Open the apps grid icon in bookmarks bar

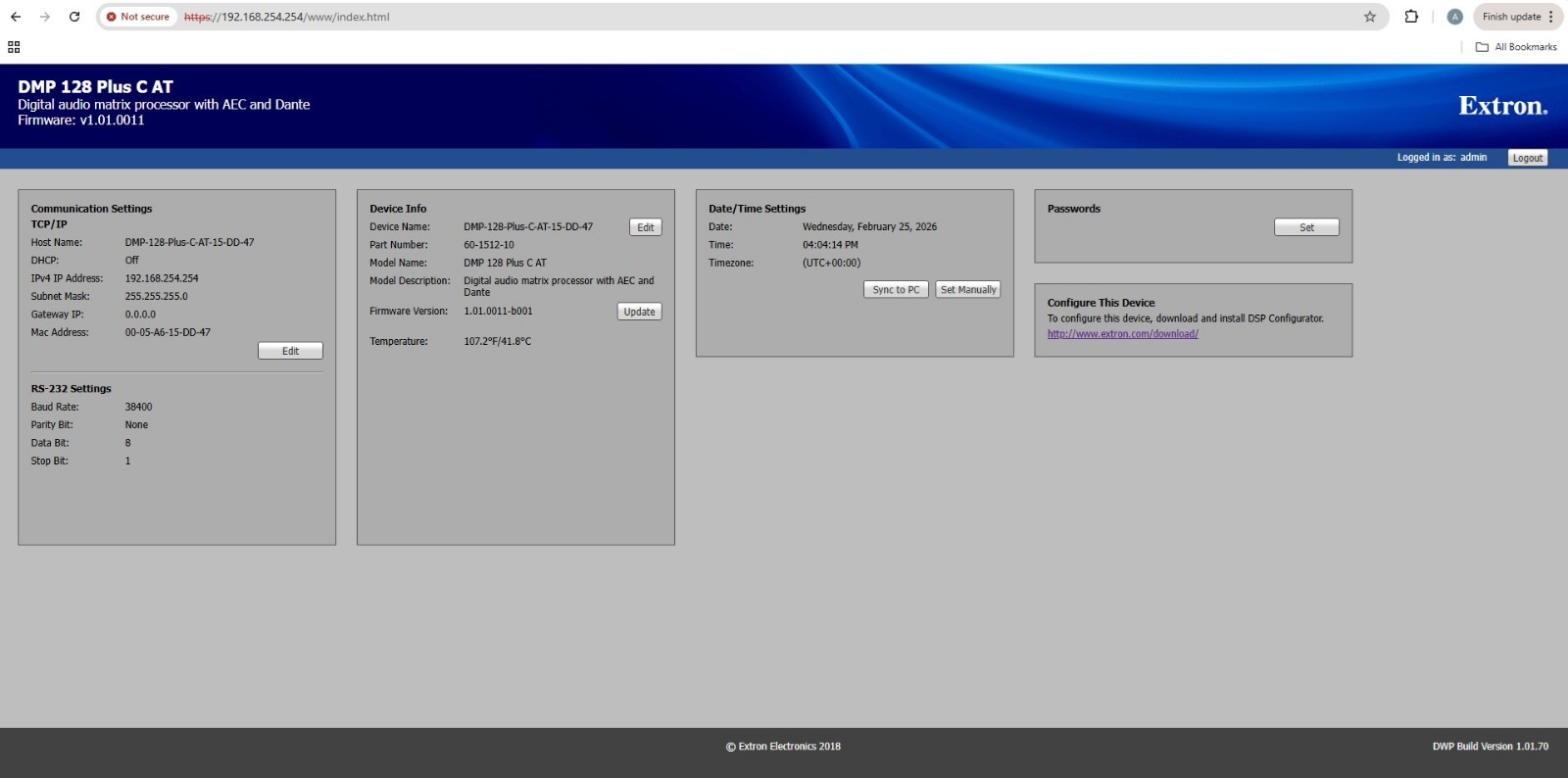point(14,47)
